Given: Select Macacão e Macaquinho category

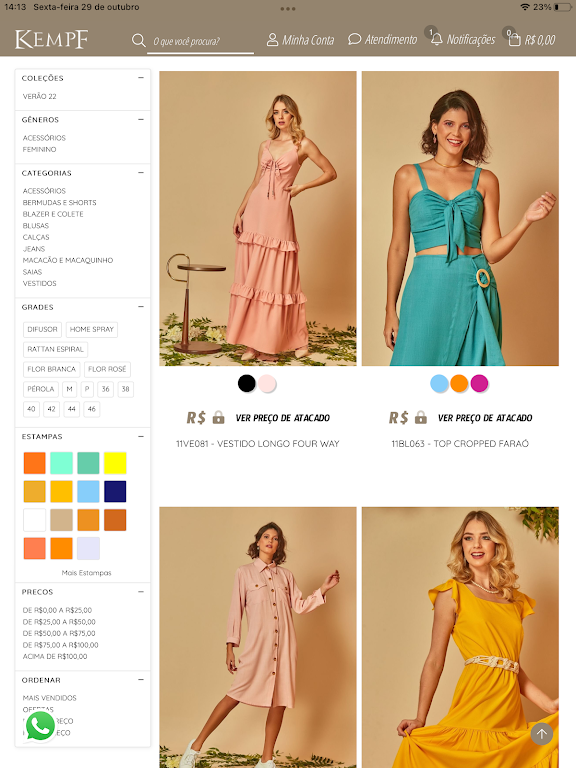Looking at the screenshot, I should 68,260.
